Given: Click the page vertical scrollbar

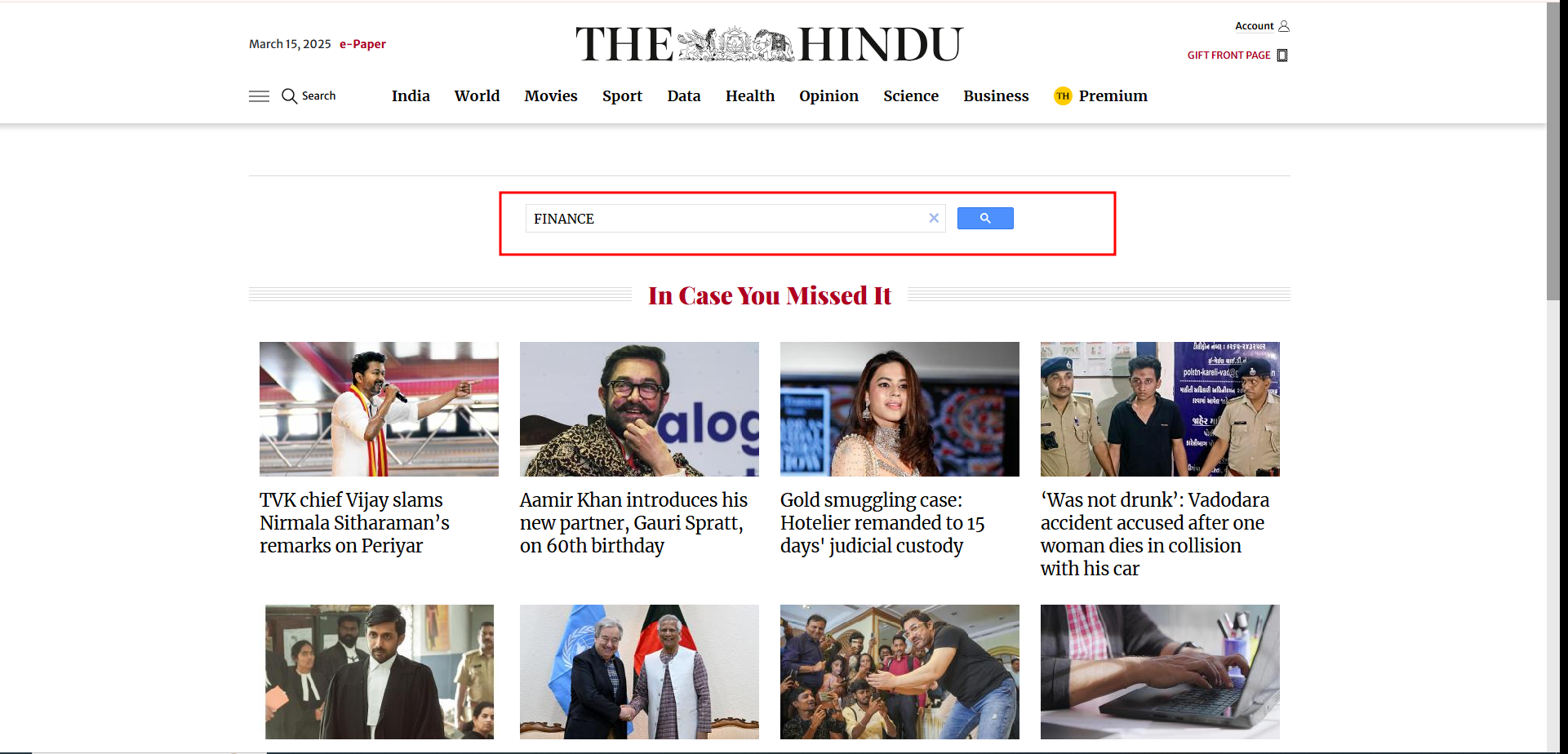Looking at the screenshot, I should tap(1552, 163).
